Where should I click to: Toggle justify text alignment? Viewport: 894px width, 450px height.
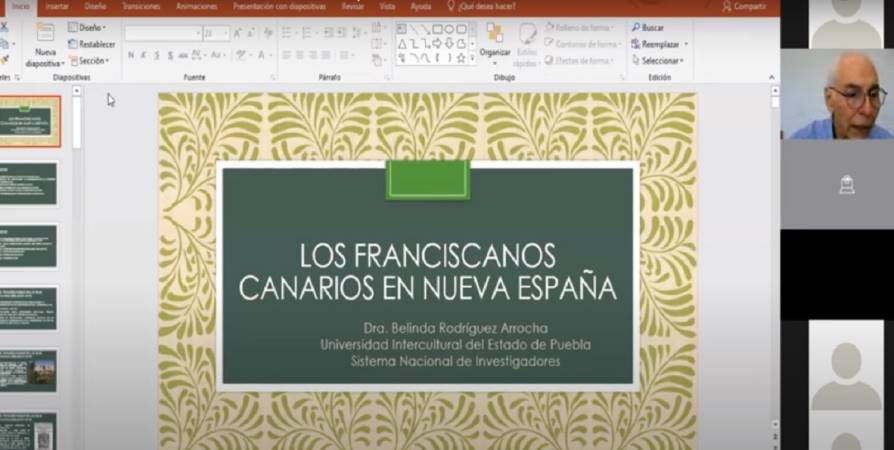point(326,55)
